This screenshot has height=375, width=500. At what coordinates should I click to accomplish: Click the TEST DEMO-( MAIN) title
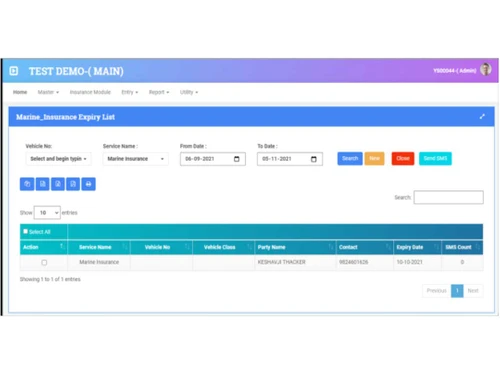pyautogui.click(x=76, y=71)
